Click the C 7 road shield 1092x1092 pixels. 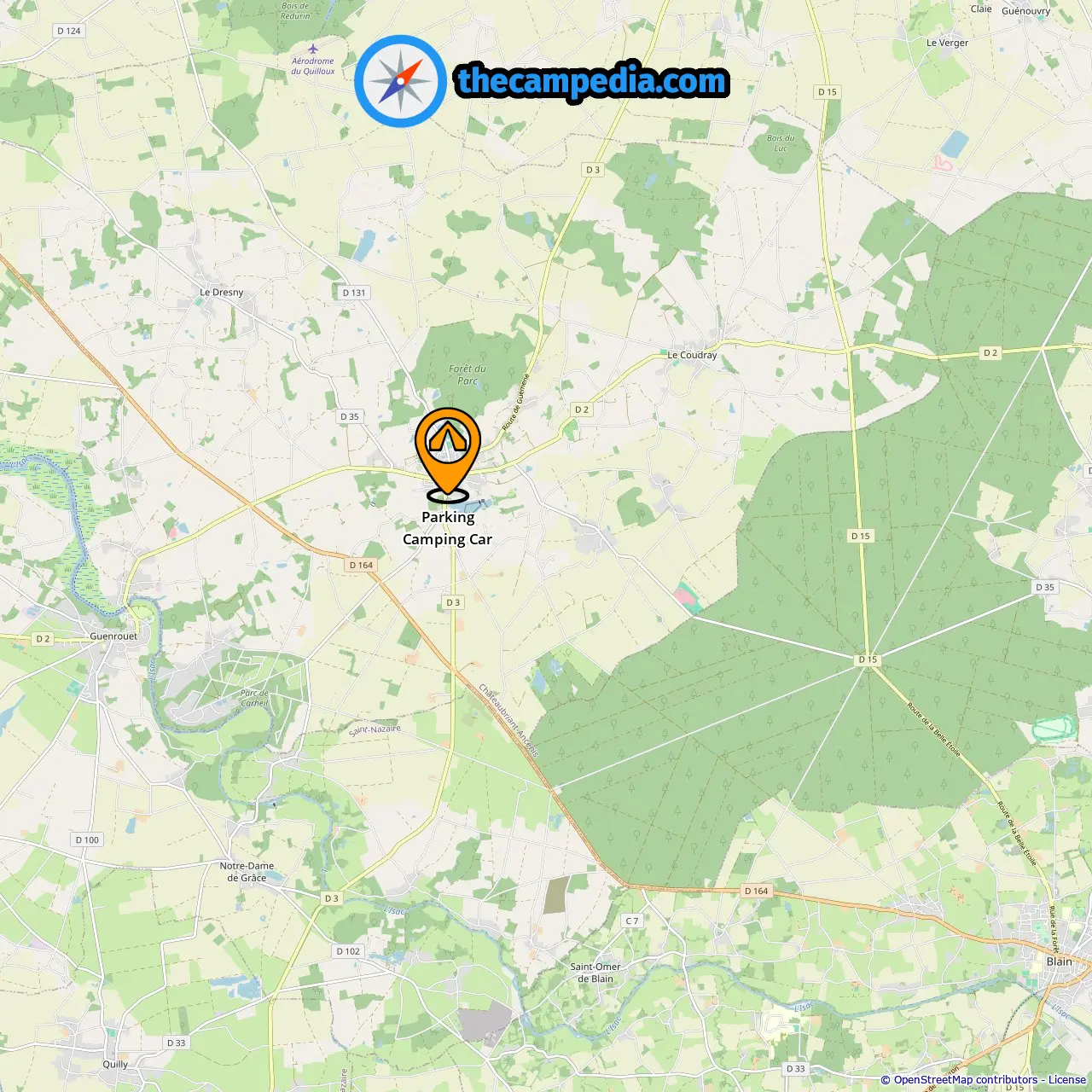tap(631, 921)
